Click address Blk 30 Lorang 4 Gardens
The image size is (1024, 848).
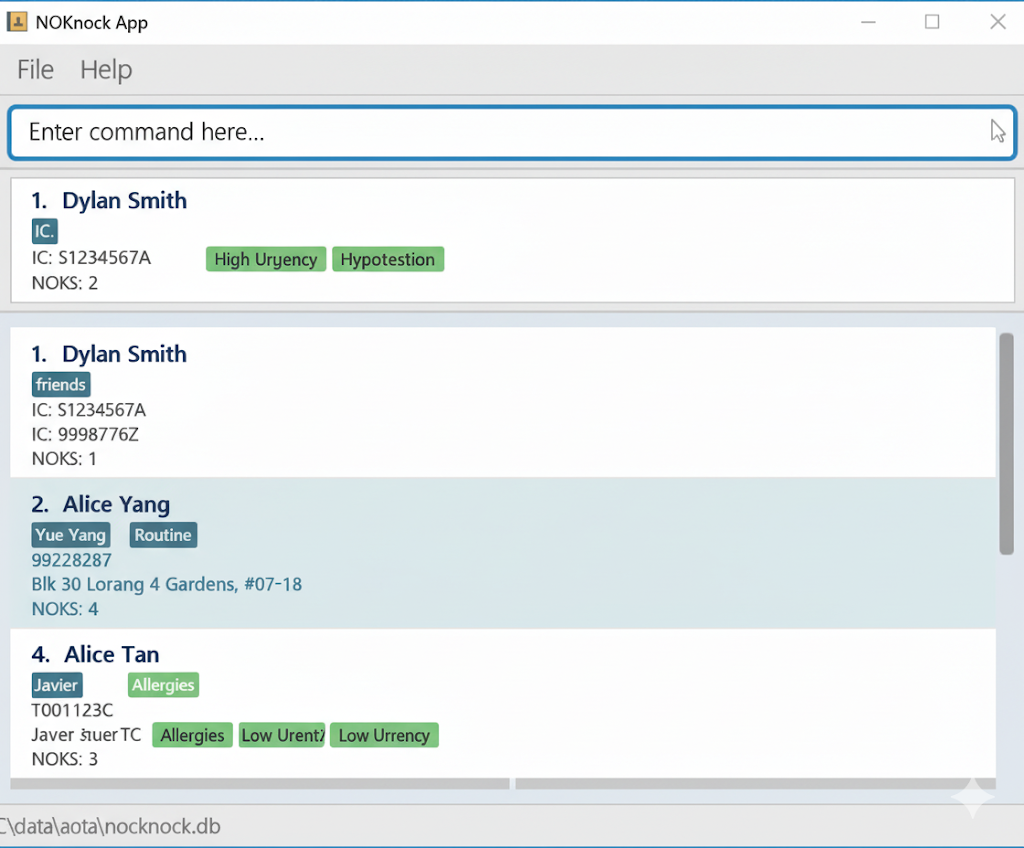coord(166,584)
